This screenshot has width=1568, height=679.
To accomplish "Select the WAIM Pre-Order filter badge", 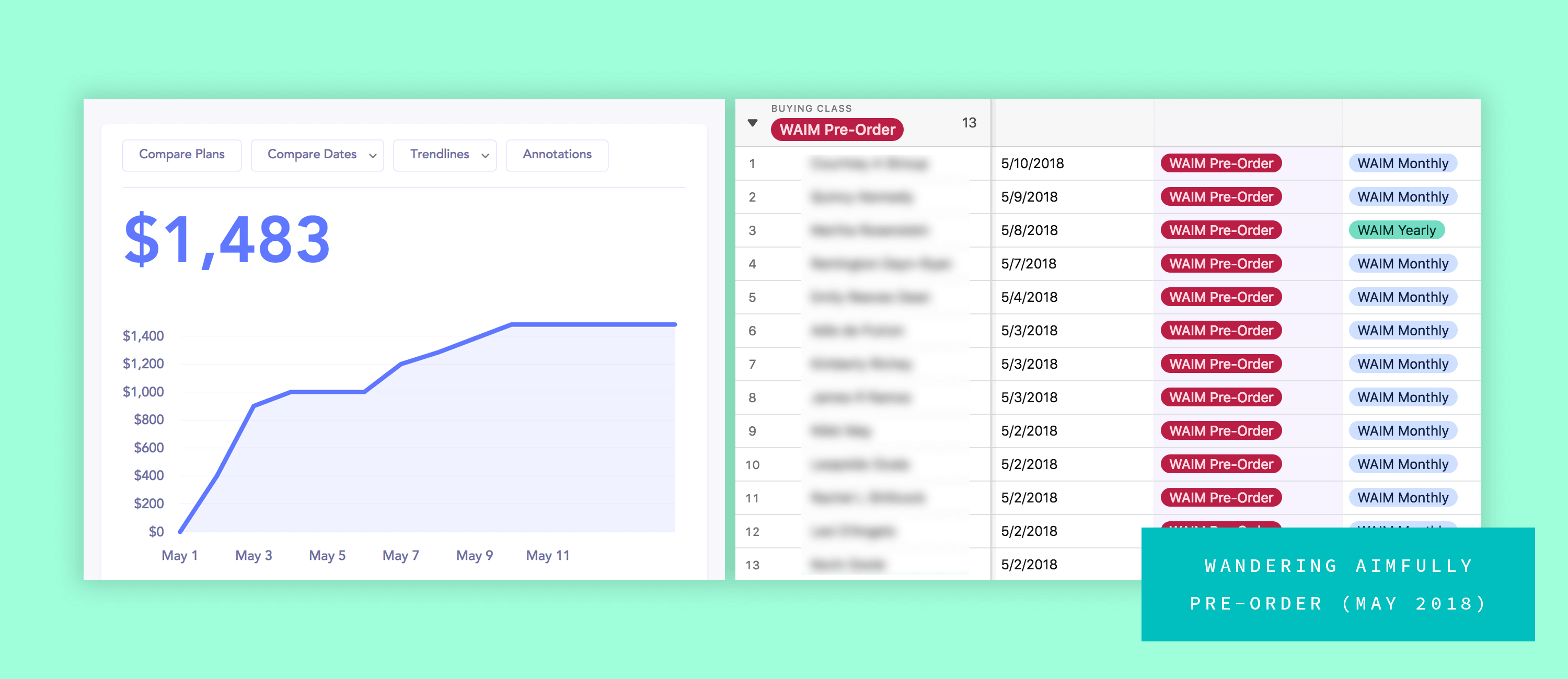I will tap(836, 129).
